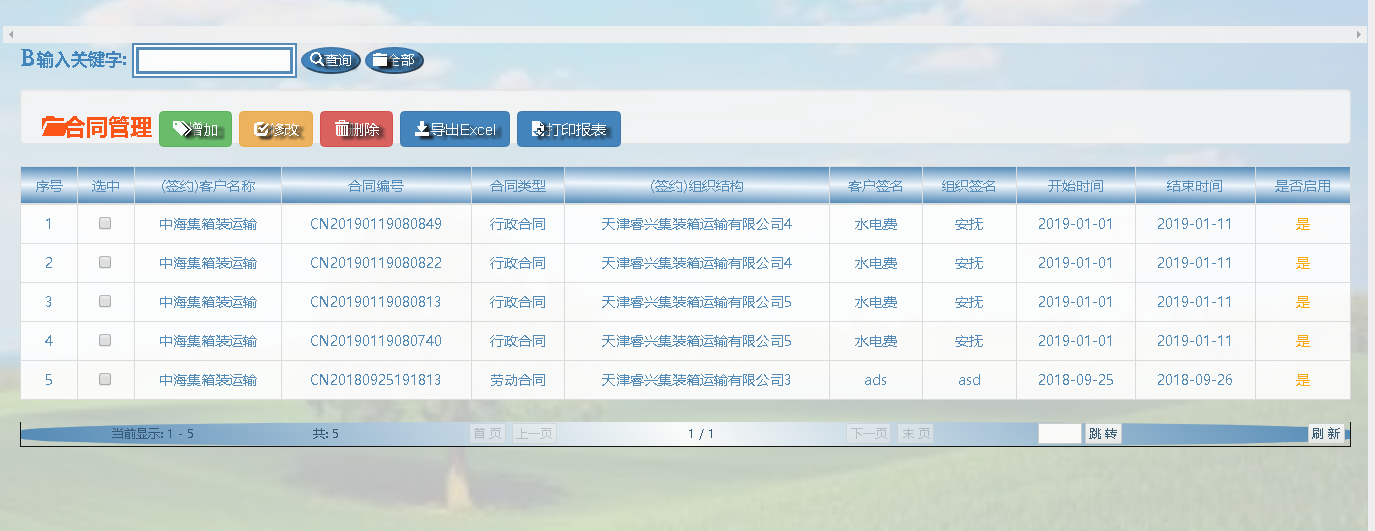Click the 开始时间 column header

click(1076, 186)
